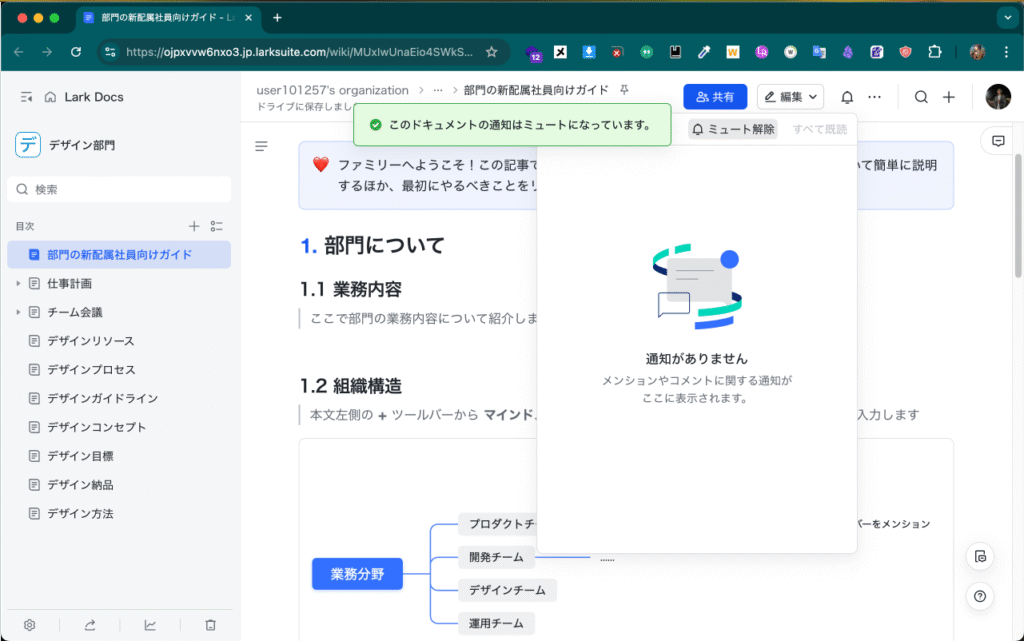Click the plus icon to create new
The height and width of the screenshot is (641, 1024).
[x=949, y=97]
